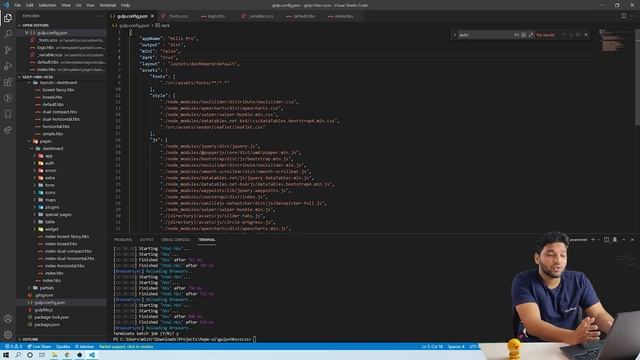640x360 pixels.
Task: Open the Terminal menu
Action: click(x=108, y=5)
